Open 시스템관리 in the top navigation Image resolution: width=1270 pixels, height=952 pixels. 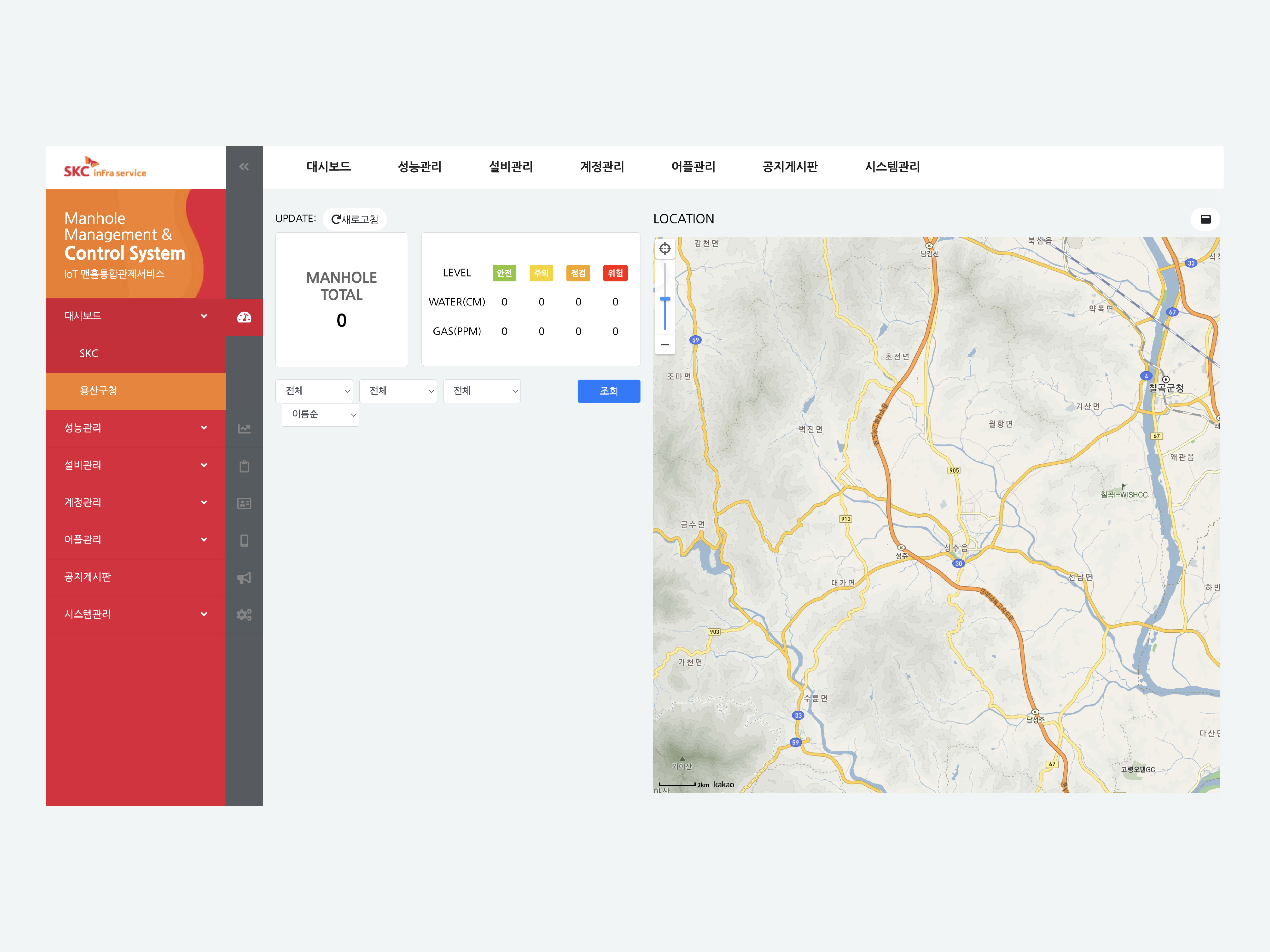coord(892,167)
